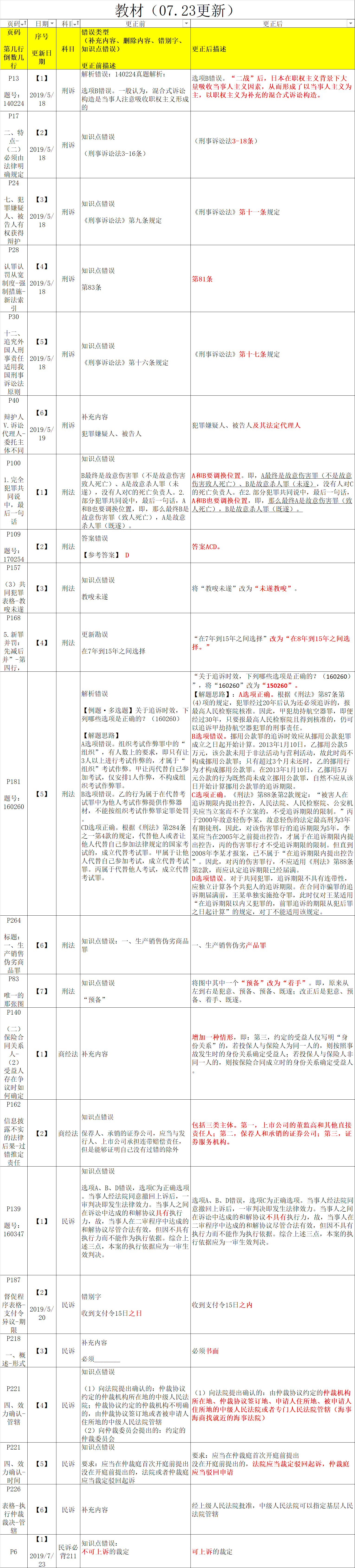The width and height of the screenshot is (355, 1568).
Task: Select the cell 可上诉的裁定
Action: click(273, 1551)
